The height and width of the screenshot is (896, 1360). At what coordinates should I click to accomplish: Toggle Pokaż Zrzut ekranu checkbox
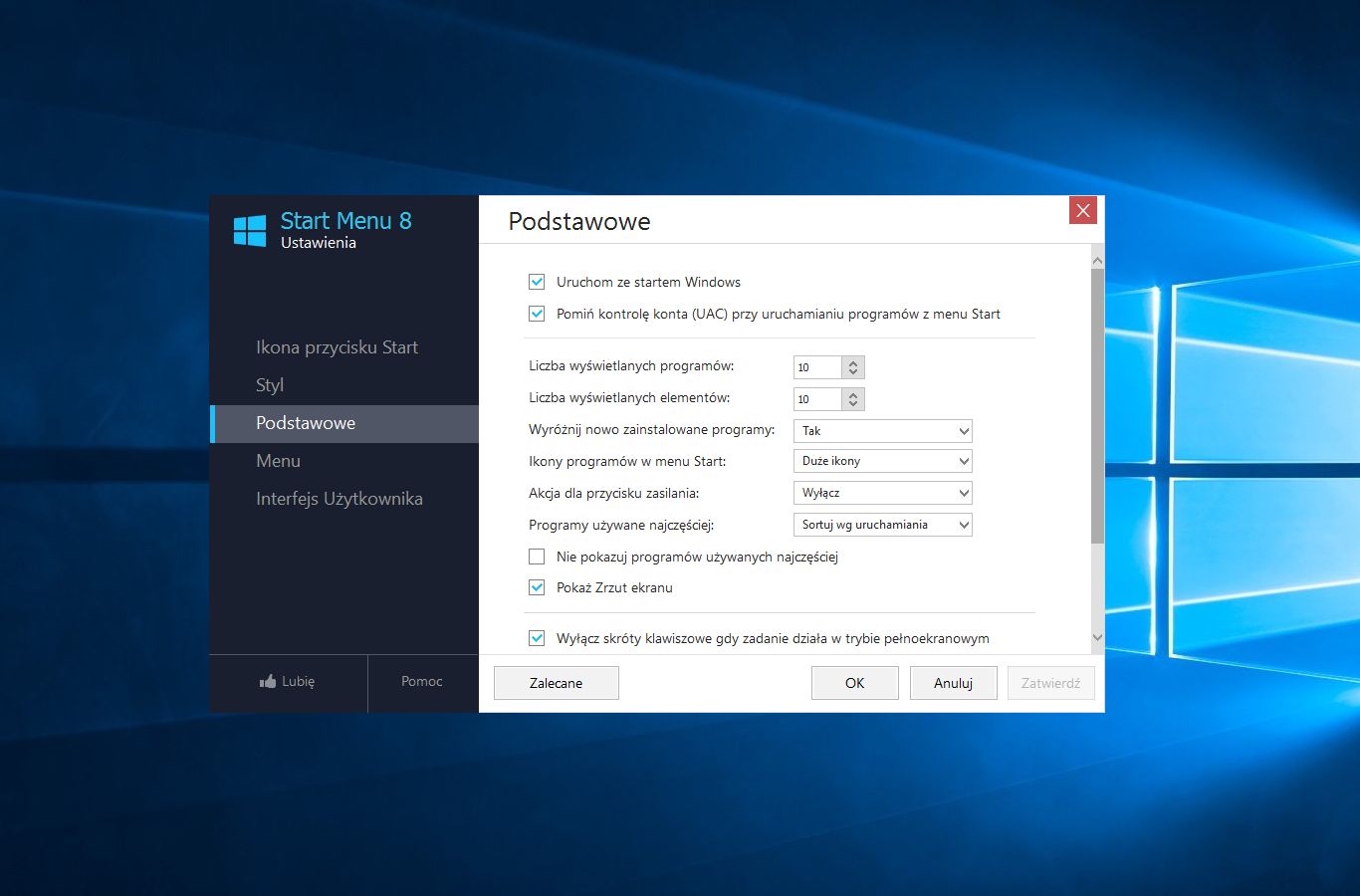537,587
